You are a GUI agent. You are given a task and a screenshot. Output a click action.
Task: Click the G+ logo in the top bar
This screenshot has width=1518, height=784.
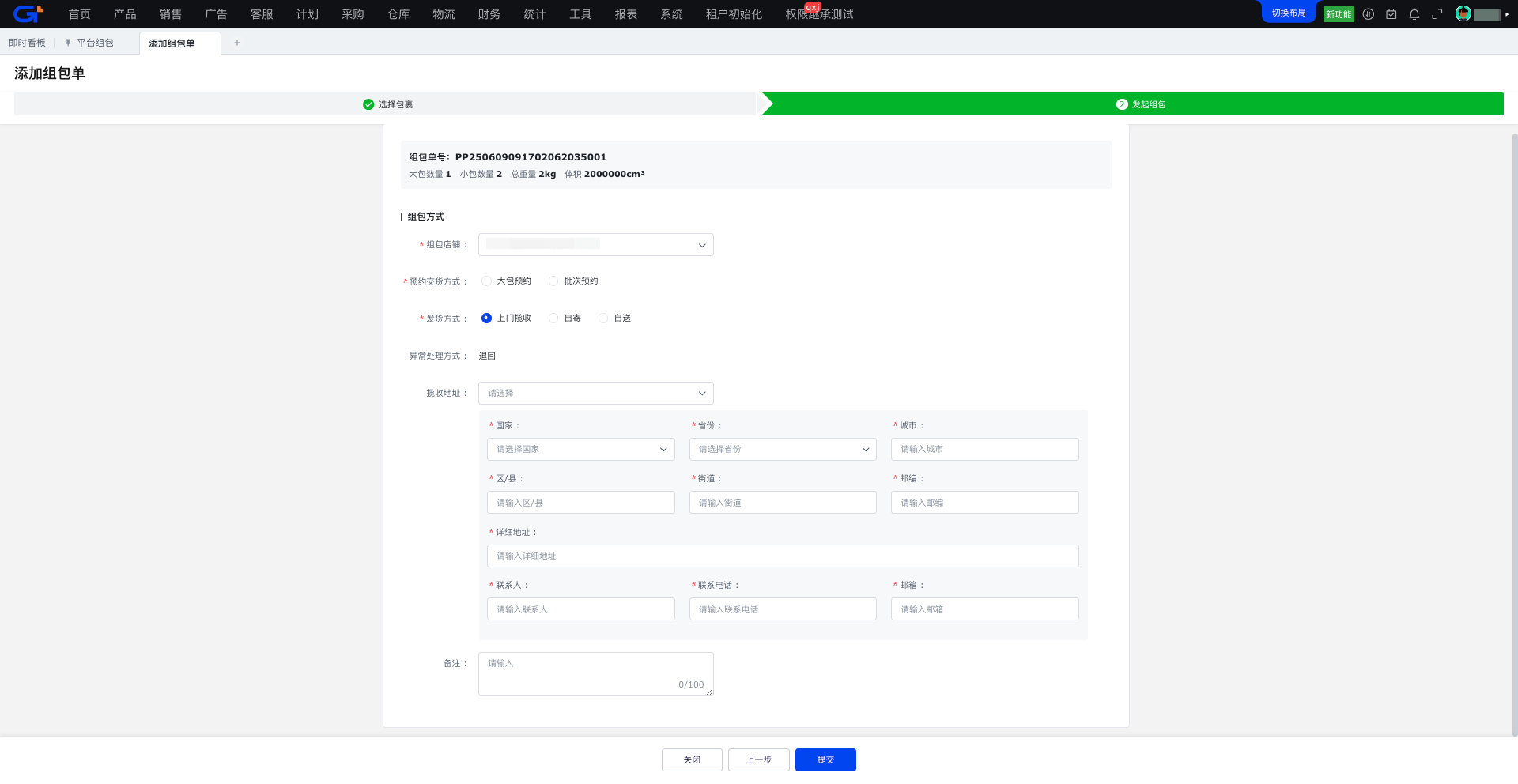(x=28, y=13)
